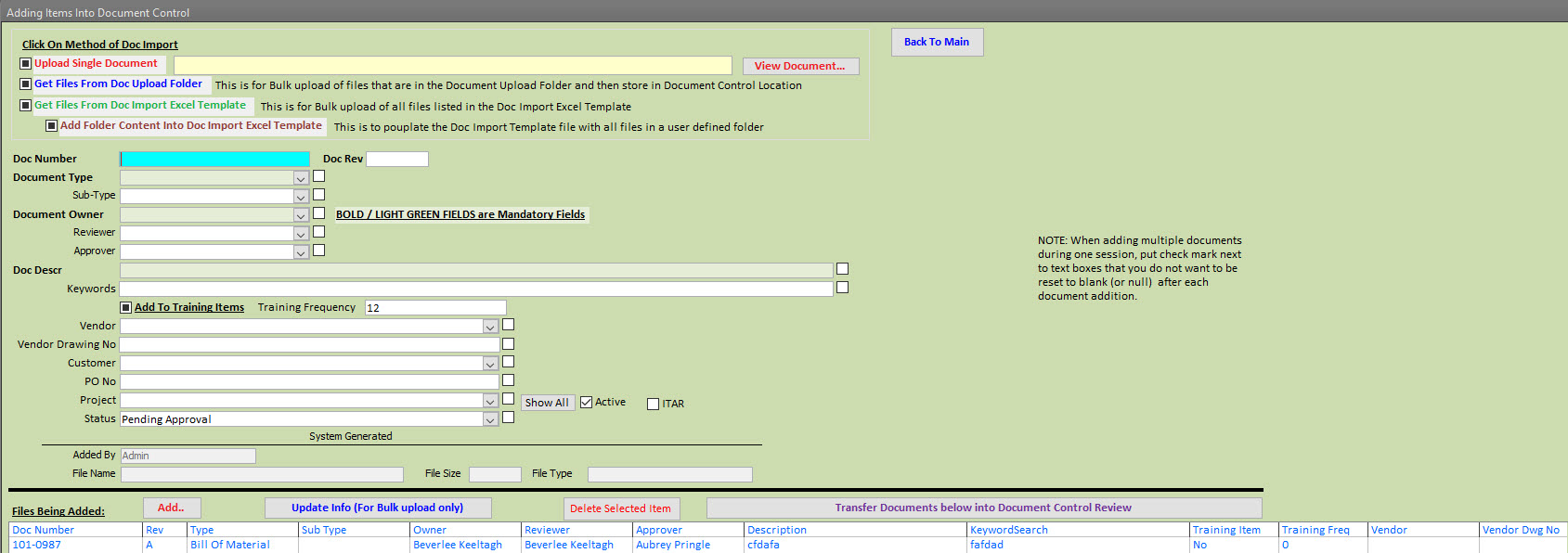1568x553 pixels.
Task: Check the keep-value box beside Doc Descr
Action: click(x=842, y=269)
